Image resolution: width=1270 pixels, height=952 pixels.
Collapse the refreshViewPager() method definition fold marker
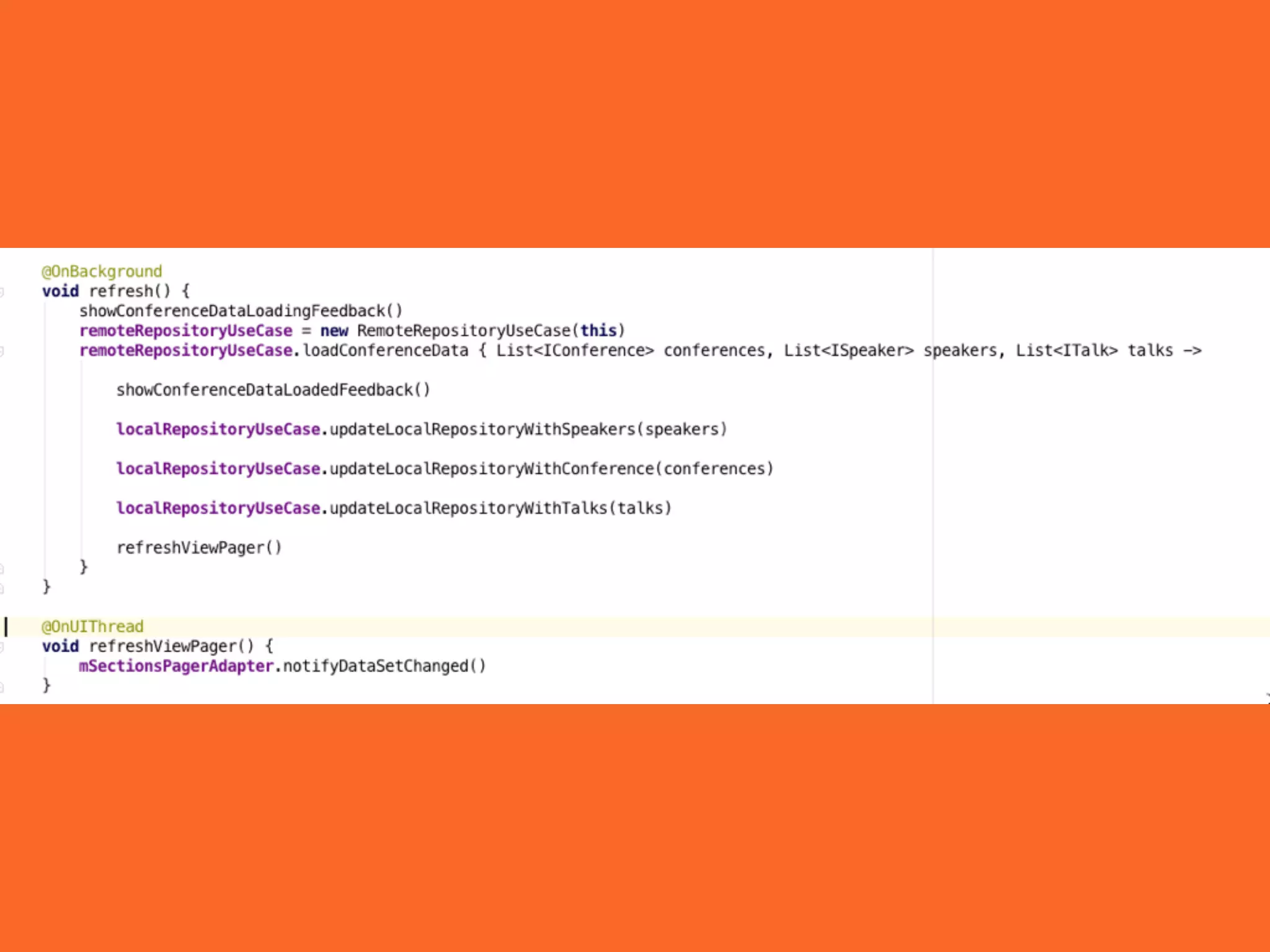tap(2, 646)
